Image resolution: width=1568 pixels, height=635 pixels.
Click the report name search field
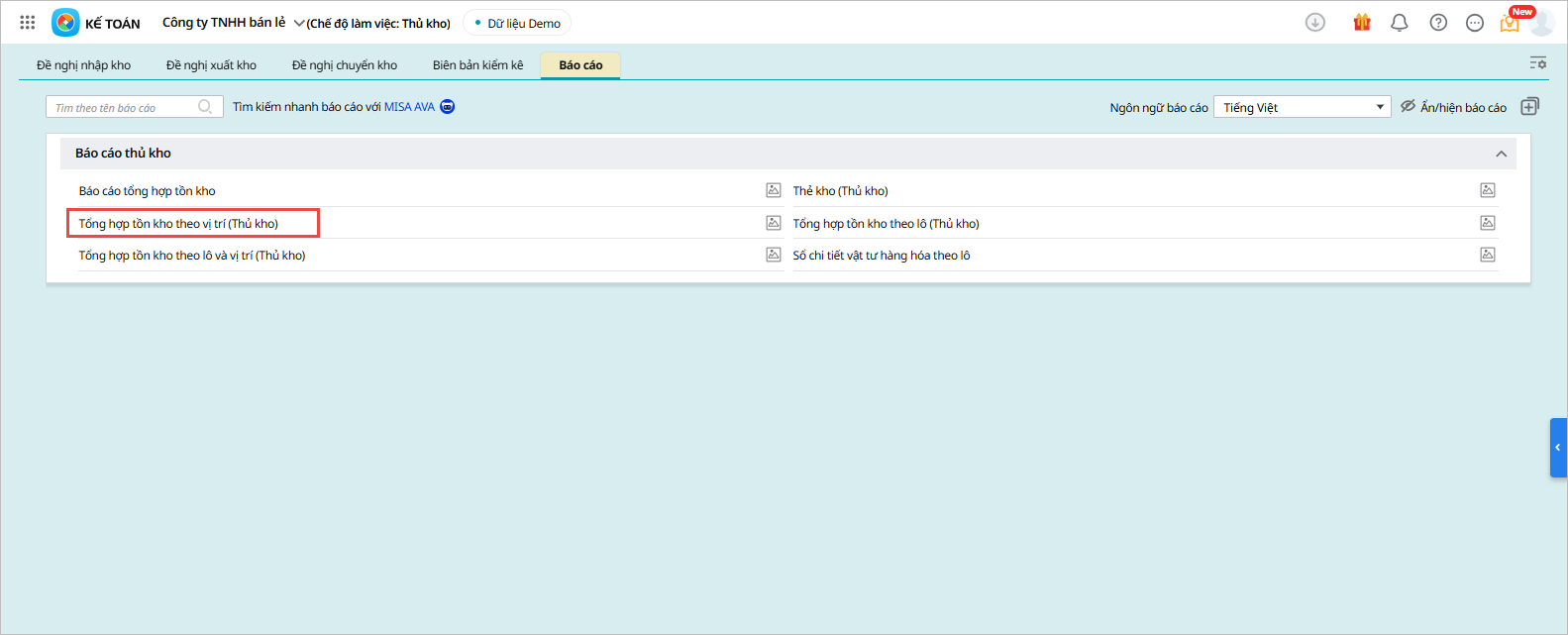tap(124, 107)
